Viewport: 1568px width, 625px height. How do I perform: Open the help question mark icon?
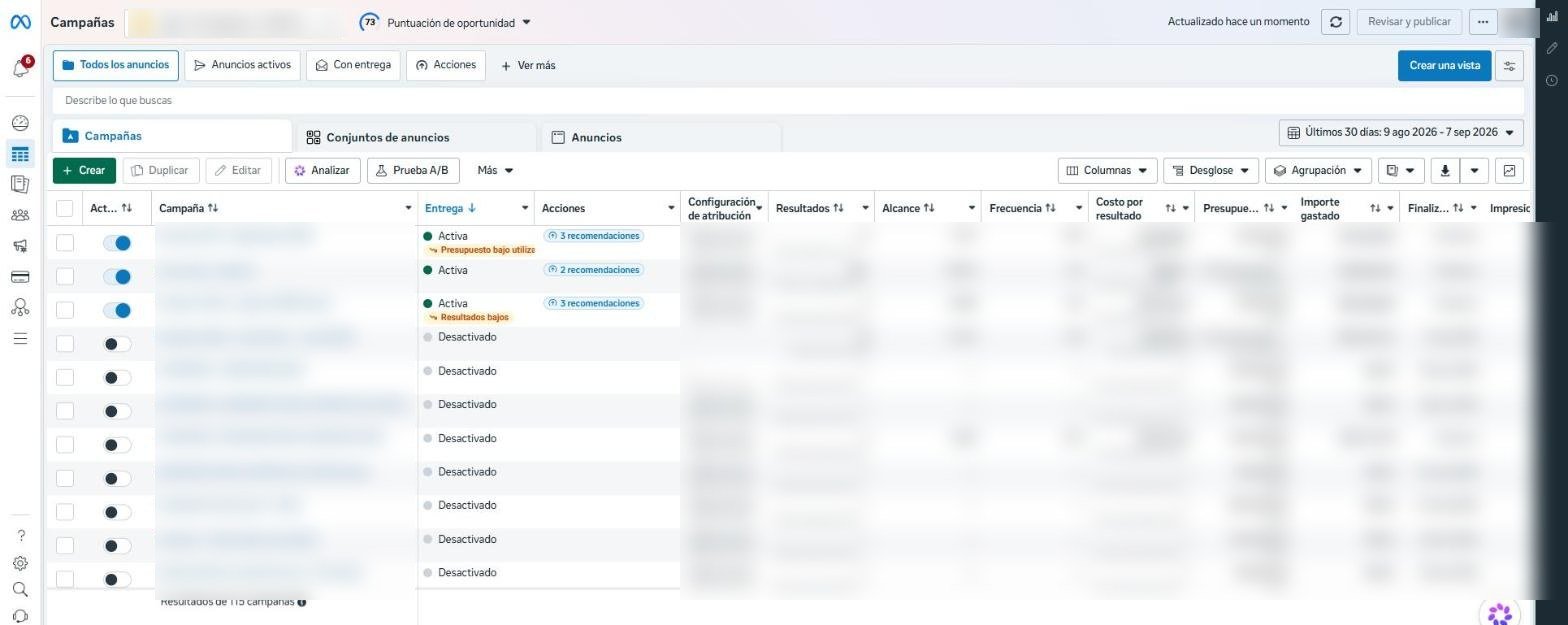pos(21,536)
